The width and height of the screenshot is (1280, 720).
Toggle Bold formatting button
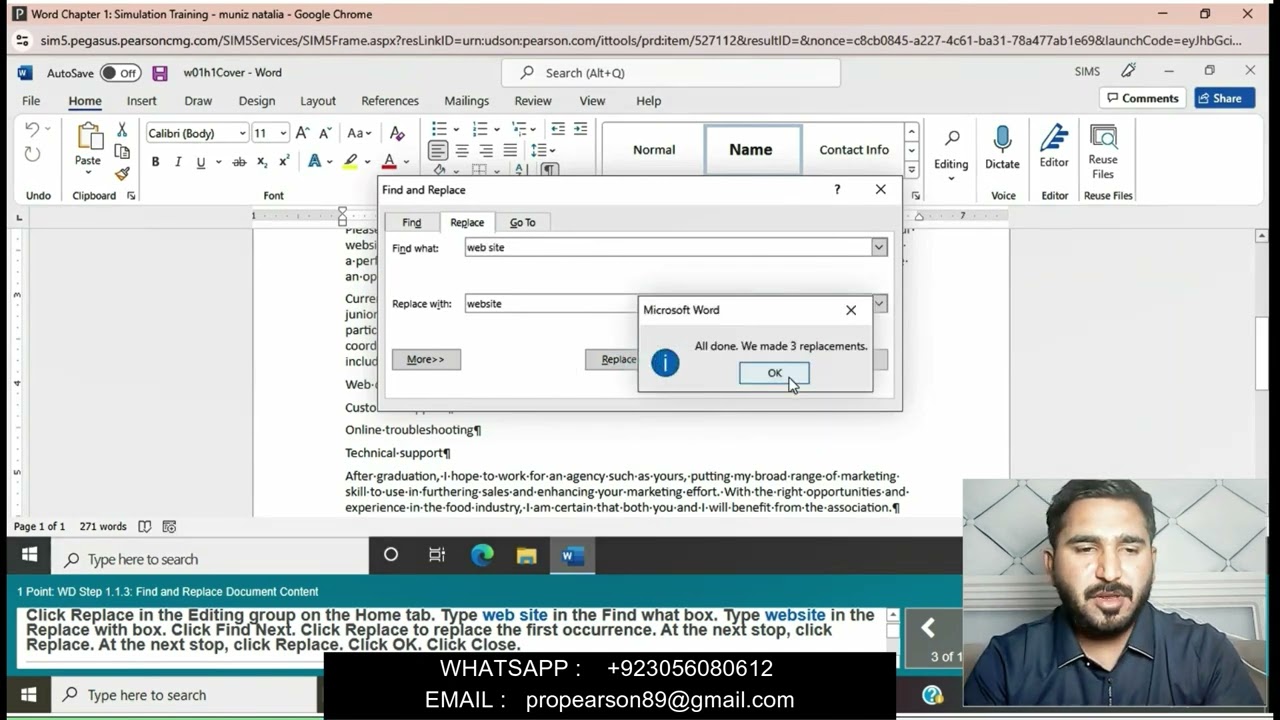pyautogui.click(x=155, y=162)
